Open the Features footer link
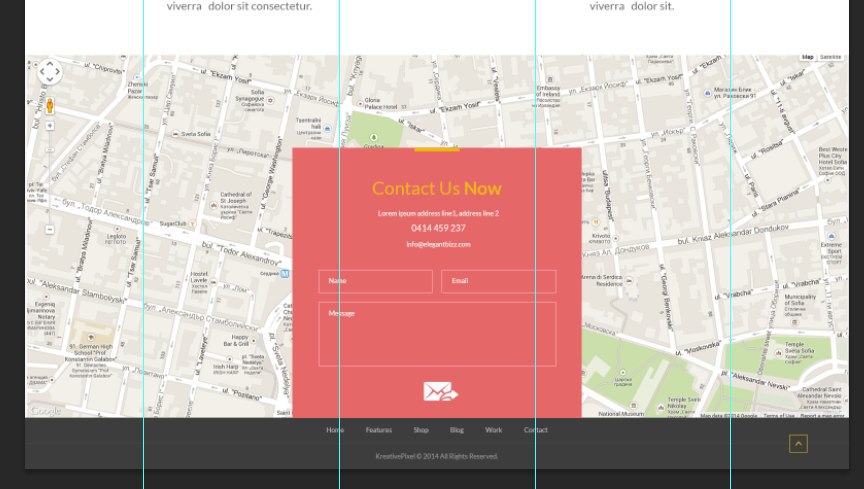The image size is (864, 489). coord(379,430)
